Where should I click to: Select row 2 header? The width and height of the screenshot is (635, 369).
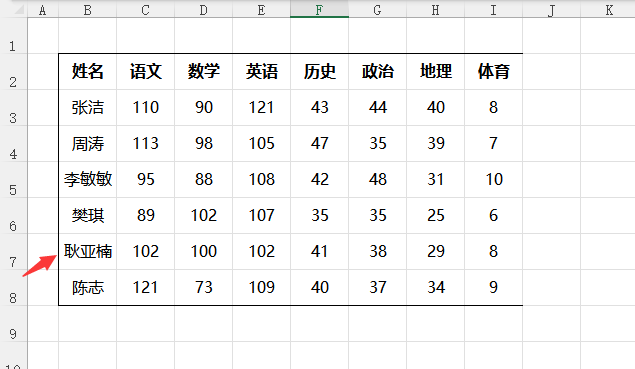click(x=13, y=71)
